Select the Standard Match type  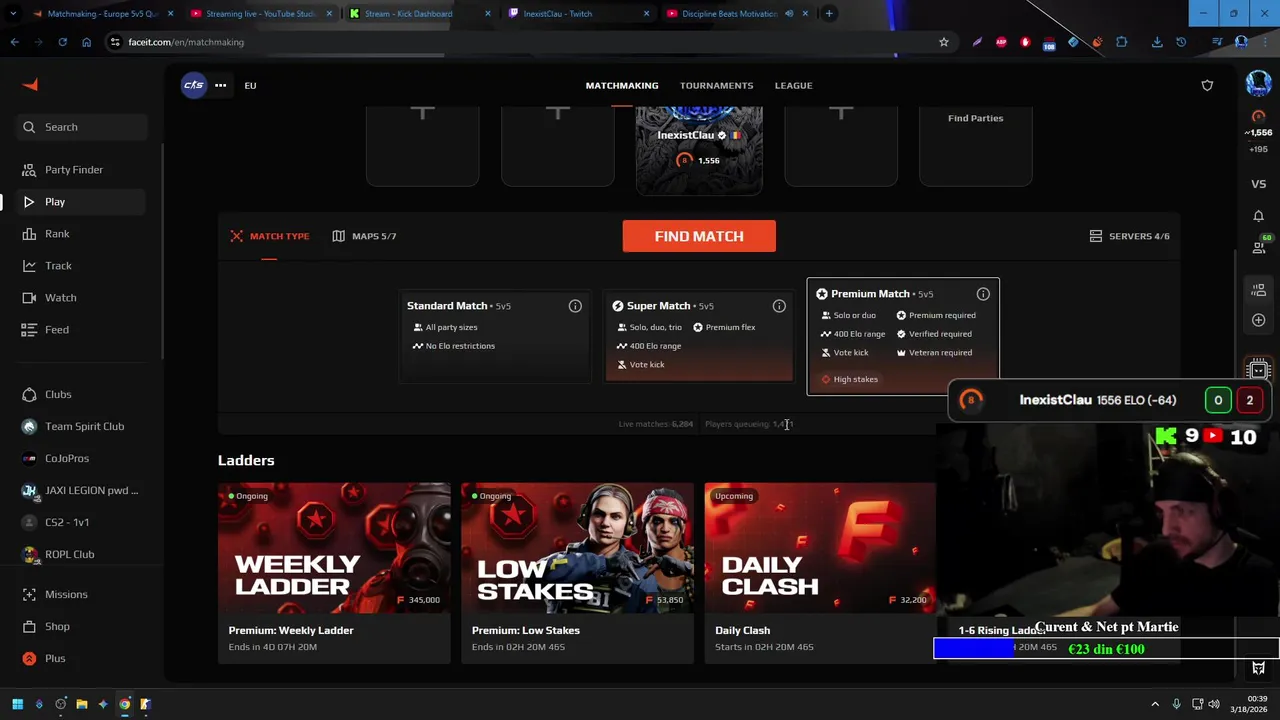[x=495, y=338]
